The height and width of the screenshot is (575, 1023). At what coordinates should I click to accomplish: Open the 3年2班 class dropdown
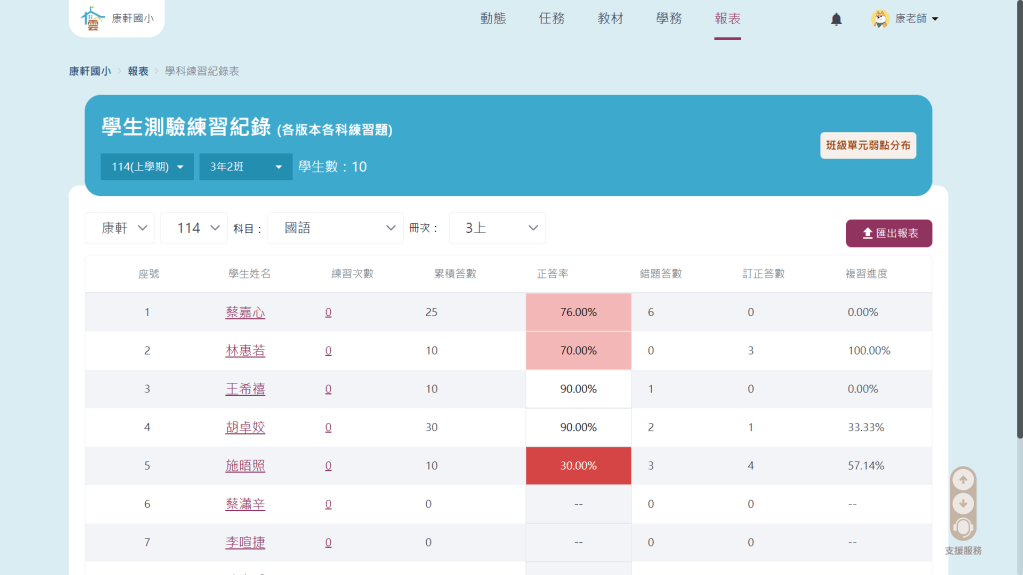point(245,166)
